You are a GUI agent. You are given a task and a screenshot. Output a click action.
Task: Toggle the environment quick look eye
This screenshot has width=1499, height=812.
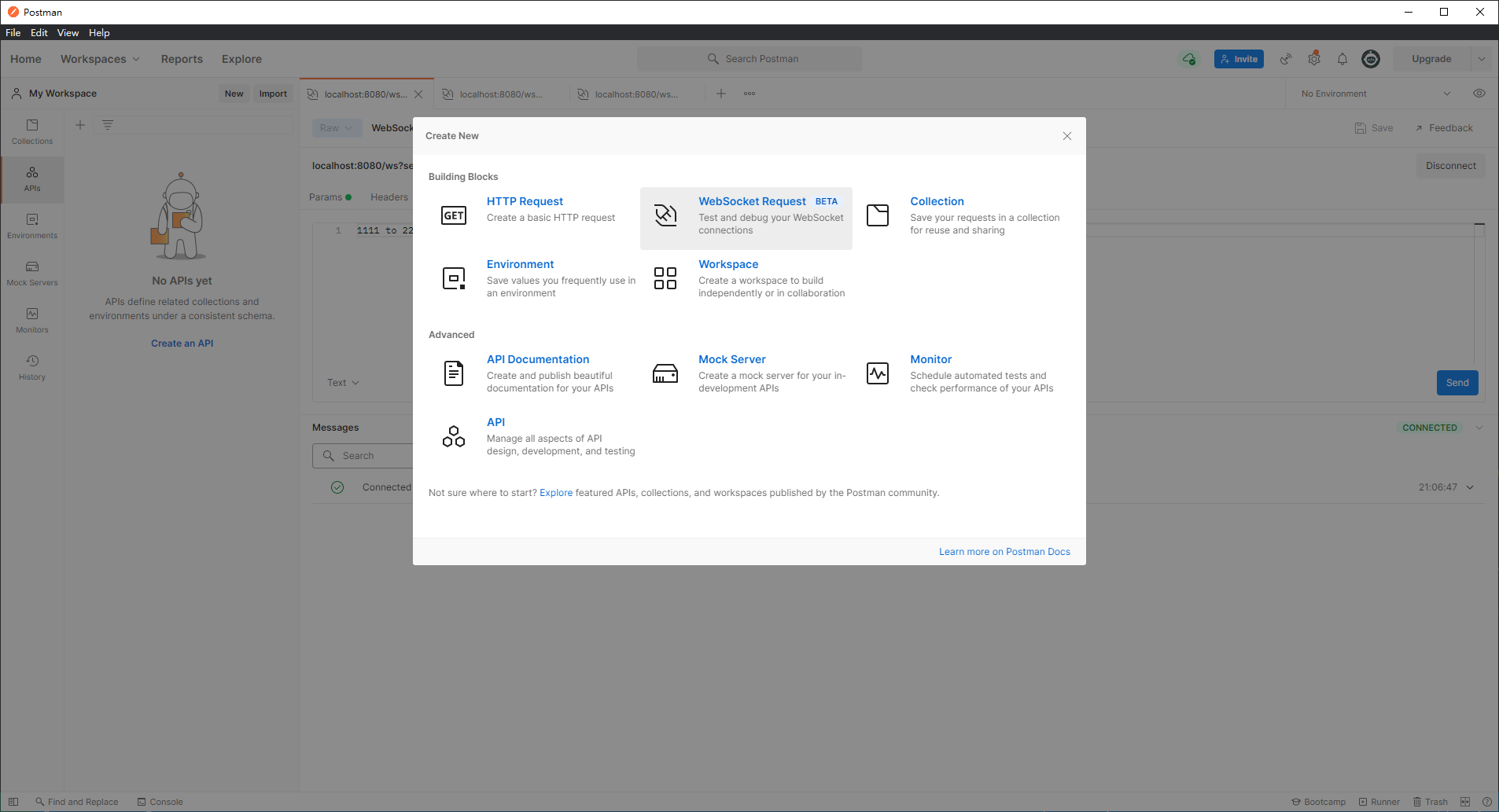[1479, 94]
